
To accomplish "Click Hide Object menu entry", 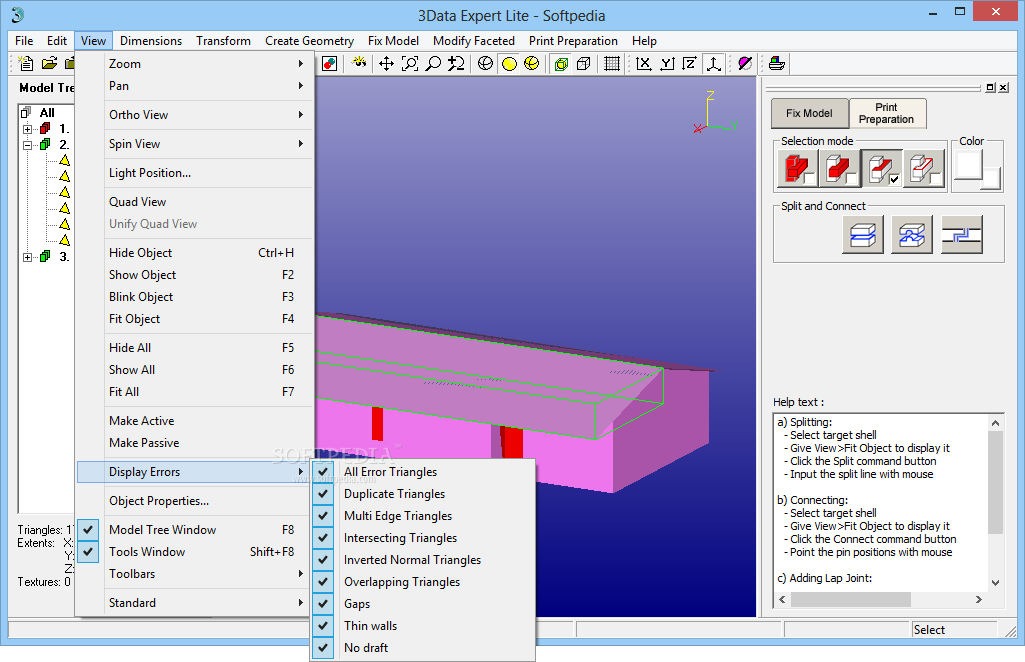I will pyautogui.click(x=194, y=252).
